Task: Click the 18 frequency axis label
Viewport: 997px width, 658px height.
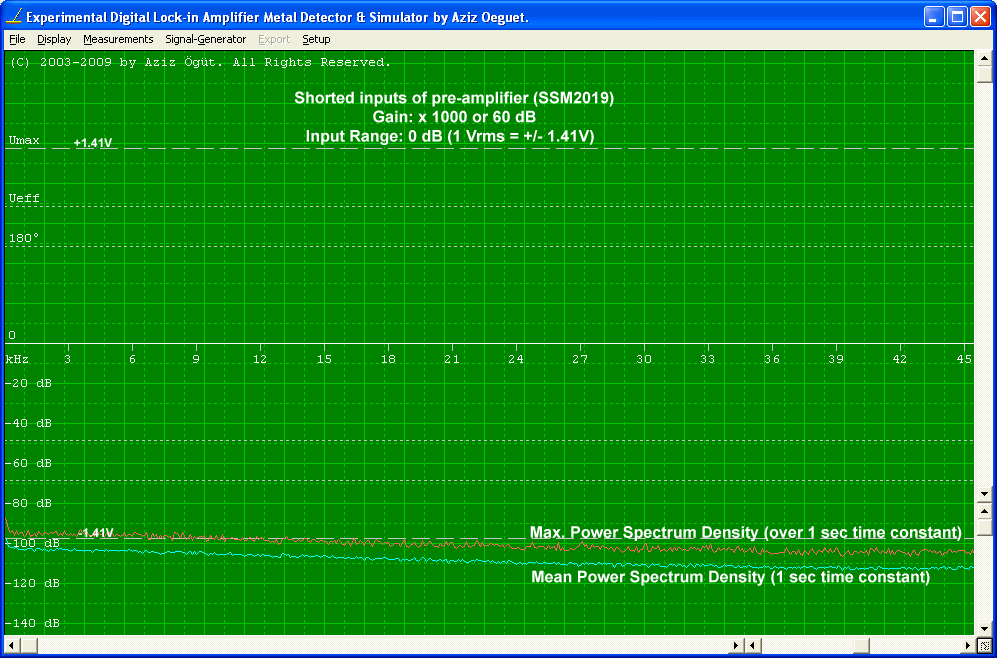Action: [388, 359]
